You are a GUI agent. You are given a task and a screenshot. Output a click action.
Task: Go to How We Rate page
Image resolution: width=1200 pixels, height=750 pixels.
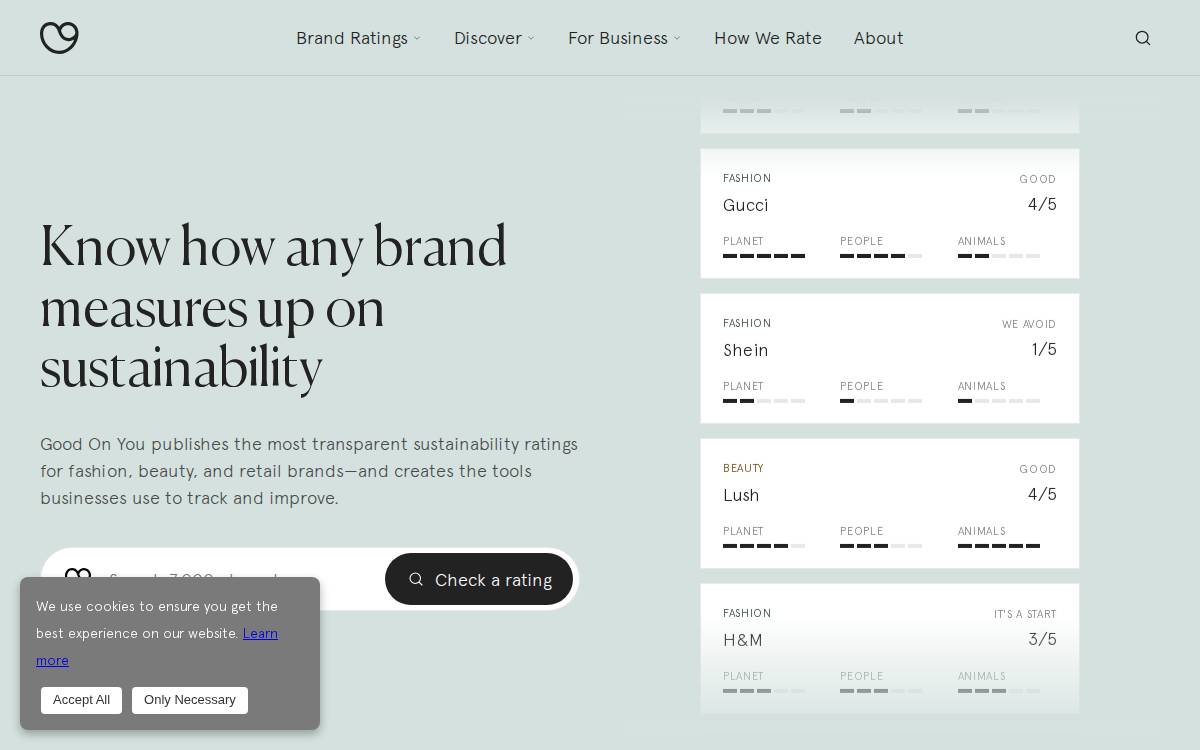click(768, 38)
